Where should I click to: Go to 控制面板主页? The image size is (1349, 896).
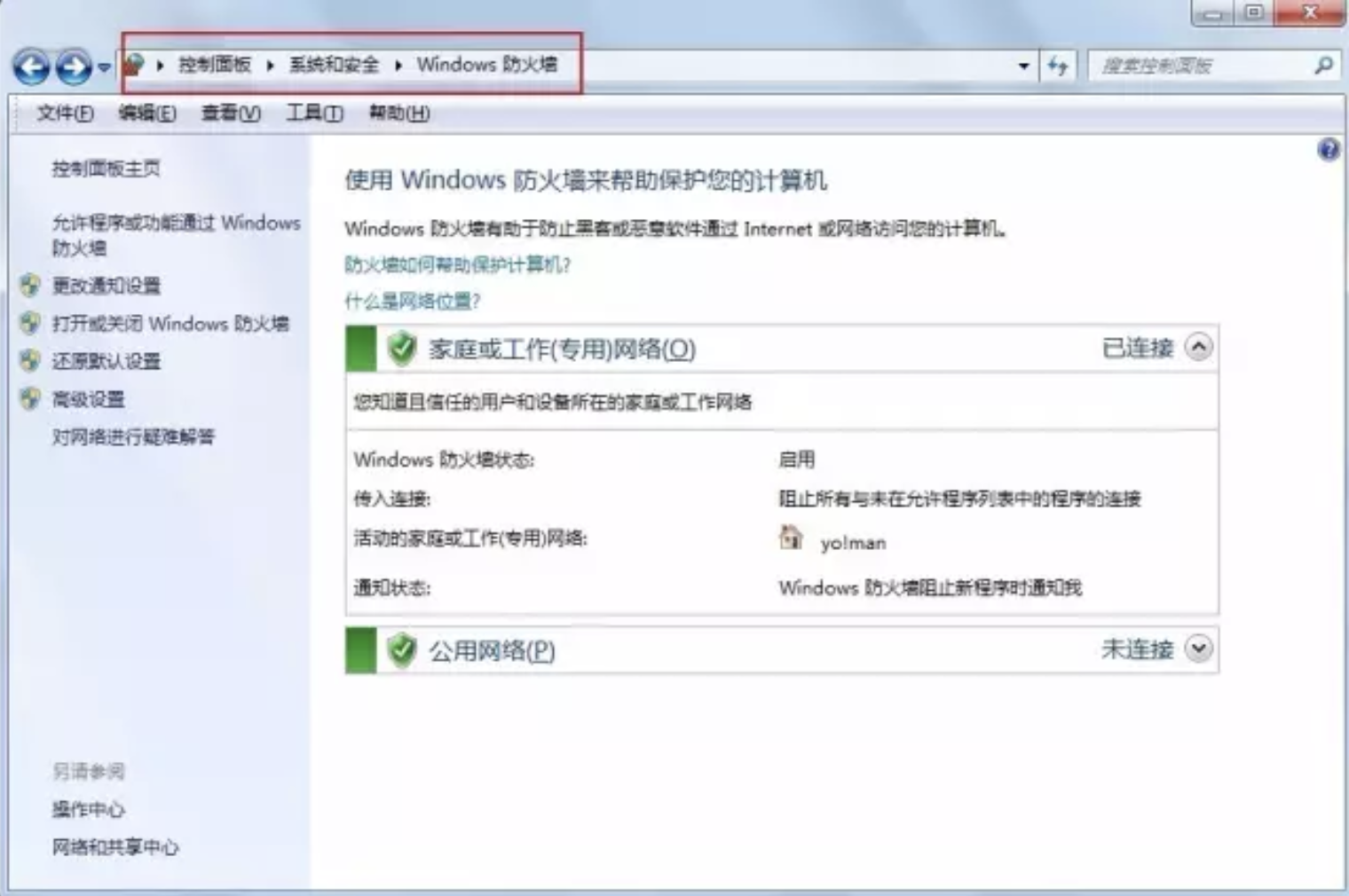point(106,169)
